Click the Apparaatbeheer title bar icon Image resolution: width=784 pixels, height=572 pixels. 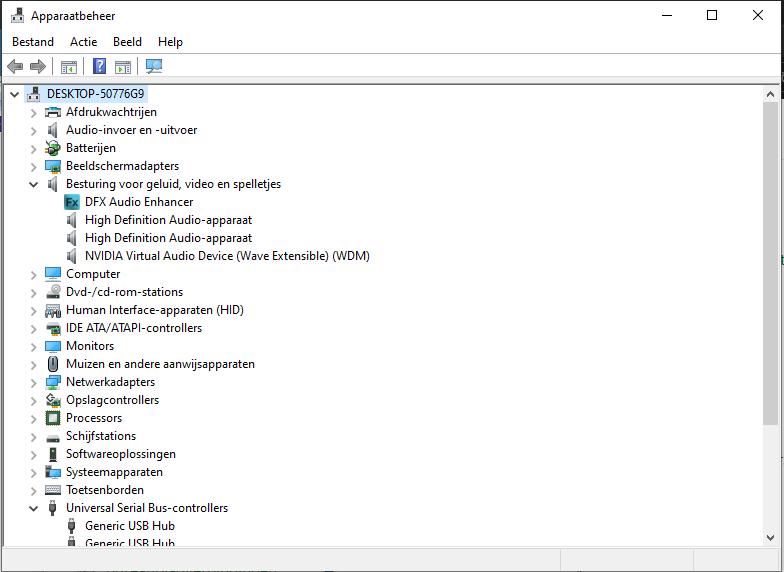tap(18, 16)
